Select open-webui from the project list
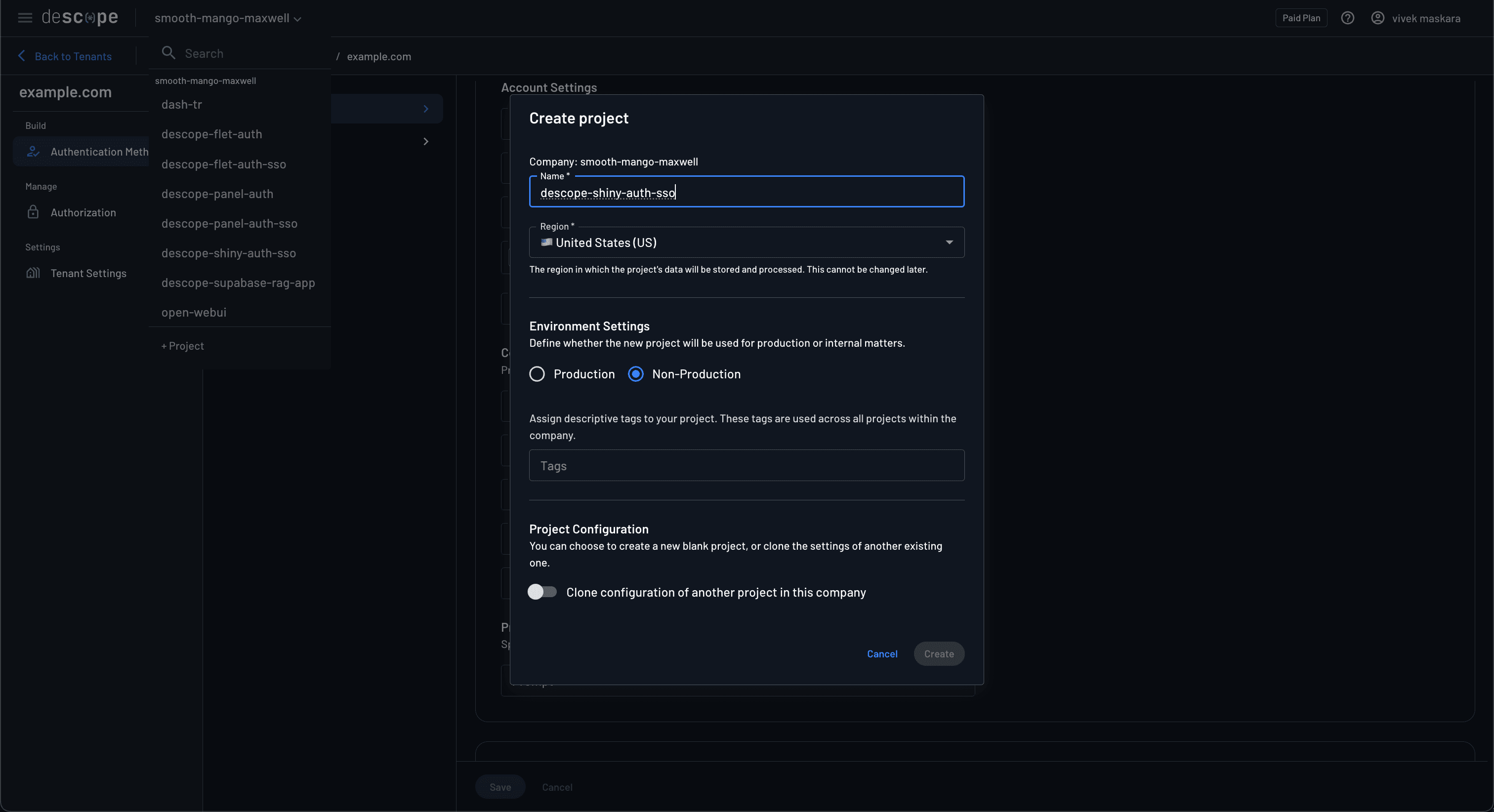The height and width of the screenshot is (812, 1494). click(194, 312)
